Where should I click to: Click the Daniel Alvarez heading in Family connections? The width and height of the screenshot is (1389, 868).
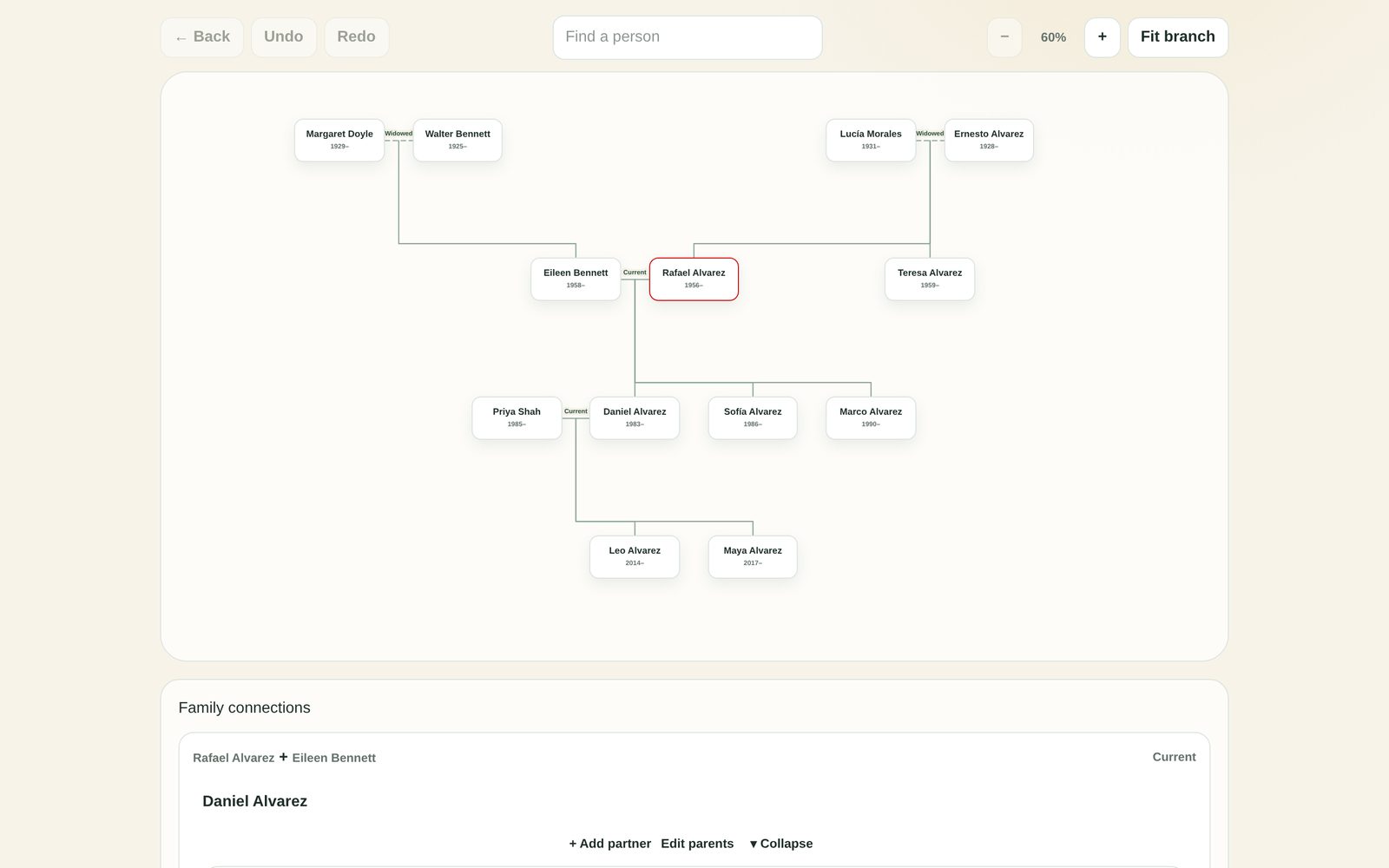tap(254, 801)
